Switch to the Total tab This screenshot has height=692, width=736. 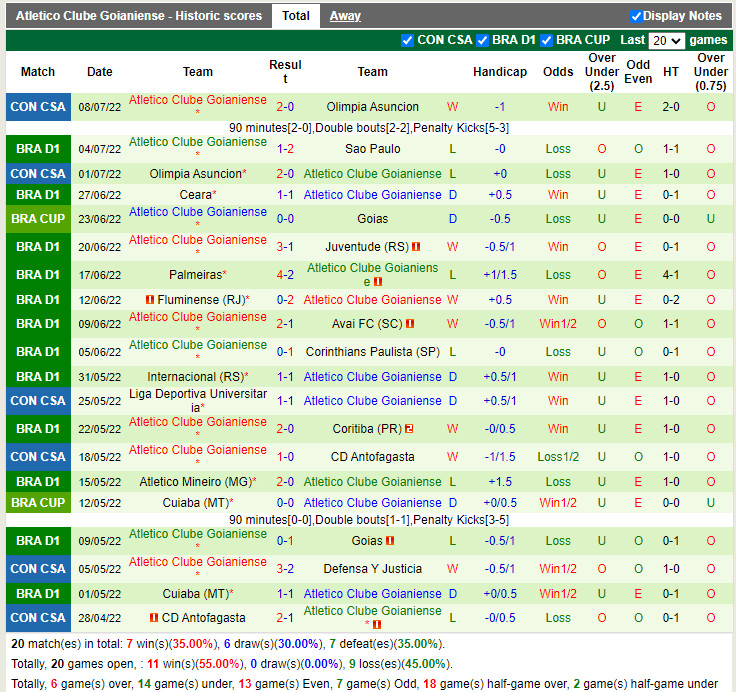296,16
